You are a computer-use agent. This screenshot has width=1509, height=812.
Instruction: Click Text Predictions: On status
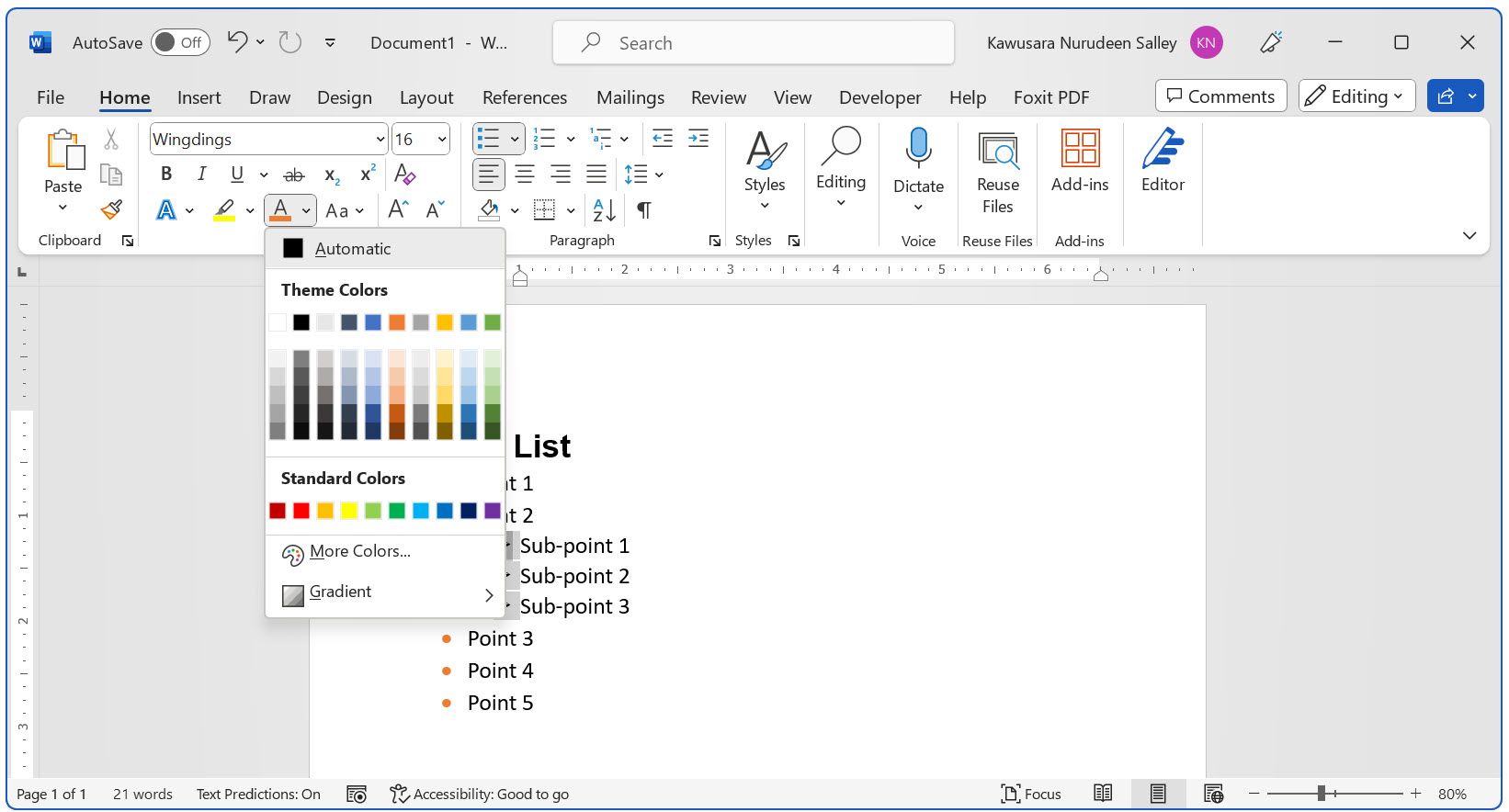point(258,794)
